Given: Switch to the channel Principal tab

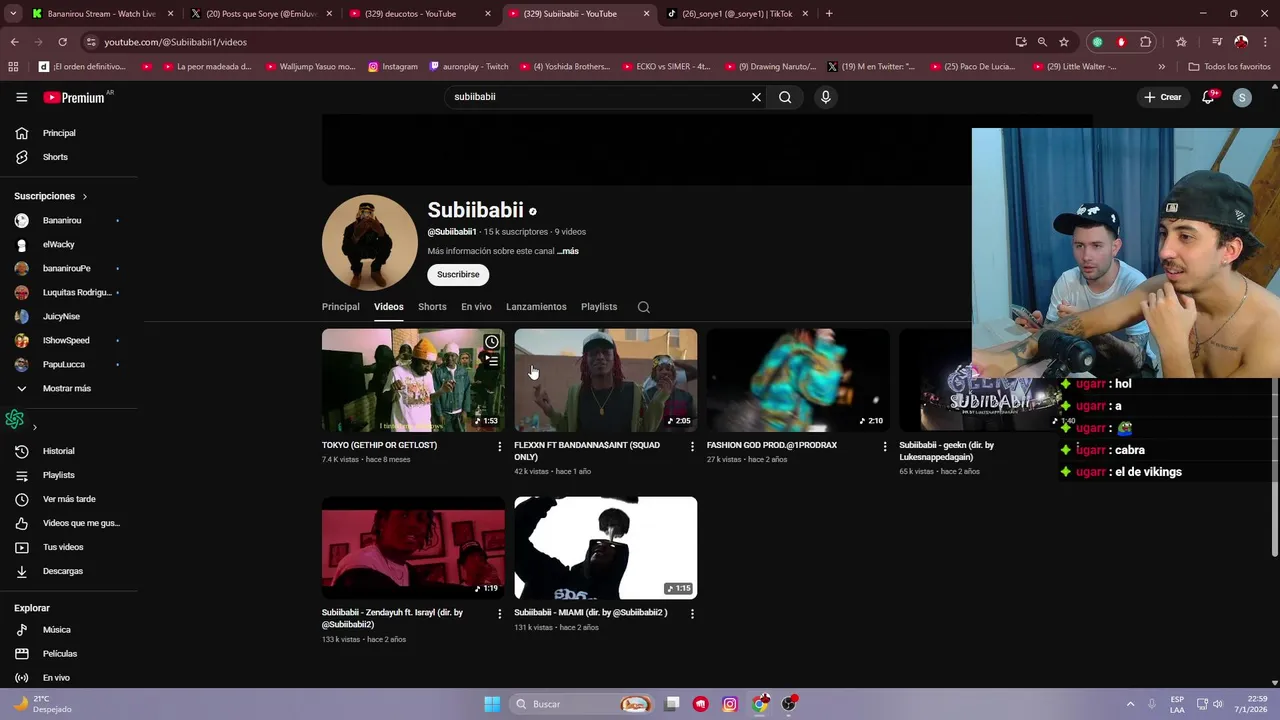Looking at the screenshot, I should [341, 307].
